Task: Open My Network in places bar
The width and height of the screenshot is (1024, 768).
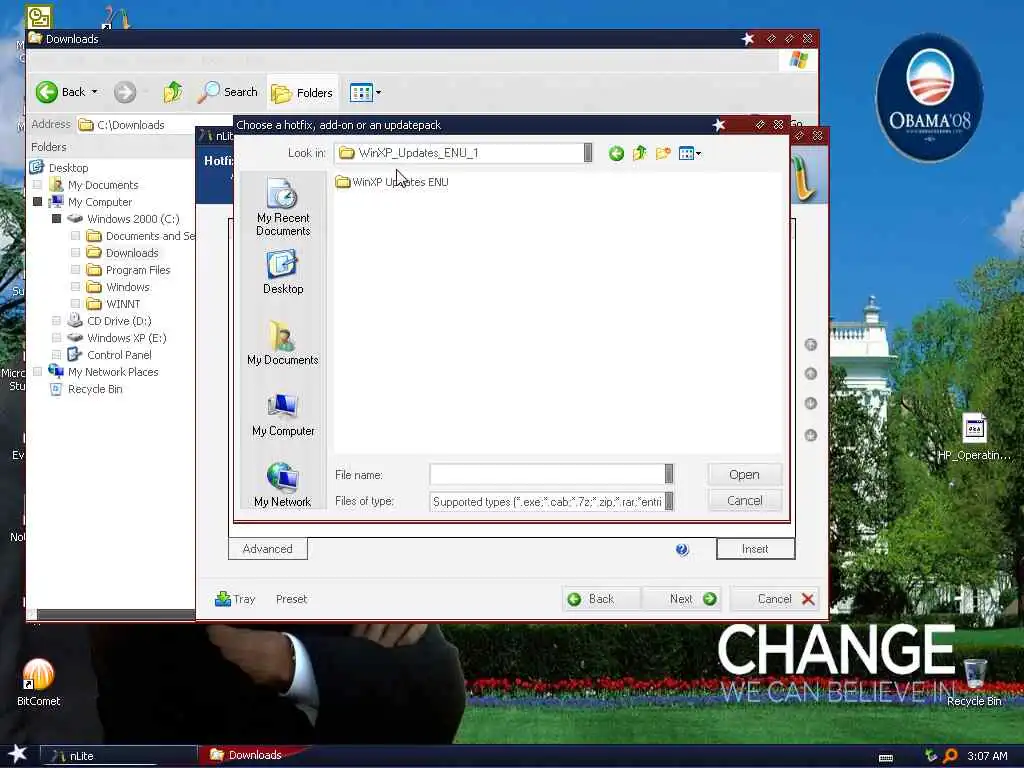Action: [x=283, y=485]
